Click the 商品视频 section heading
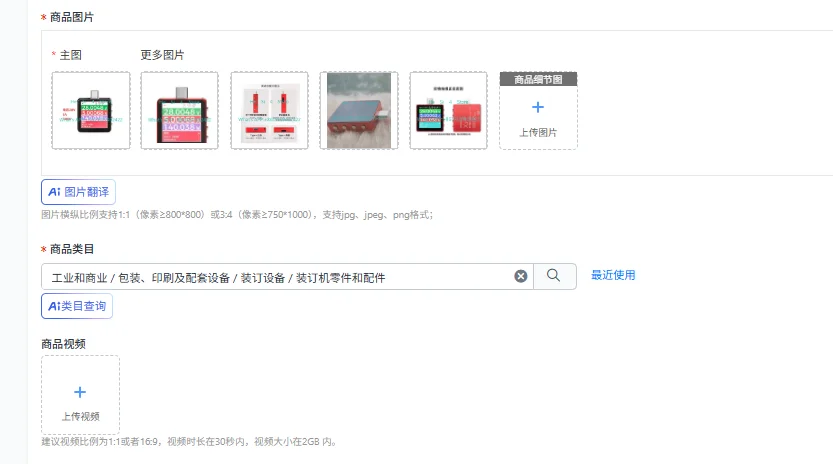 (x=63, y=344)
